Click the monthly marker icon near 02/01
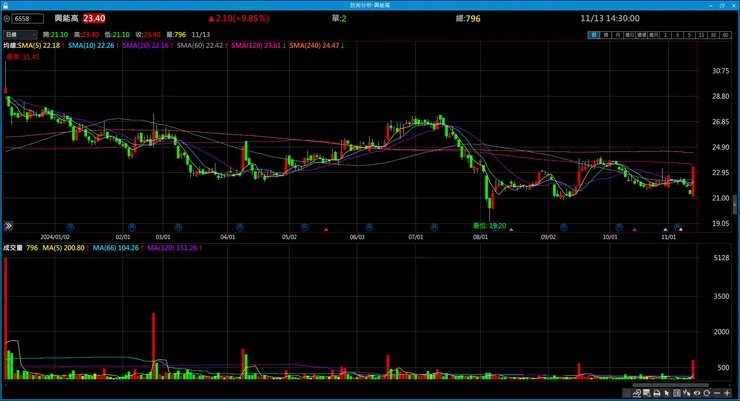 coord(132,227)
